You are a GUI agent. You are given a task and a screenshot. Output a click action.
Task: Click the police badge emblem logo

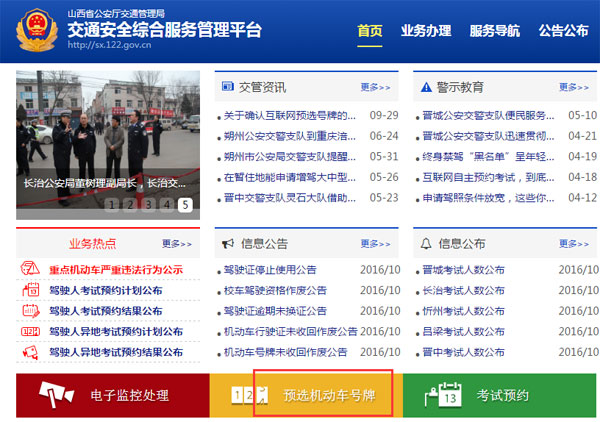[x=37, y=29]
